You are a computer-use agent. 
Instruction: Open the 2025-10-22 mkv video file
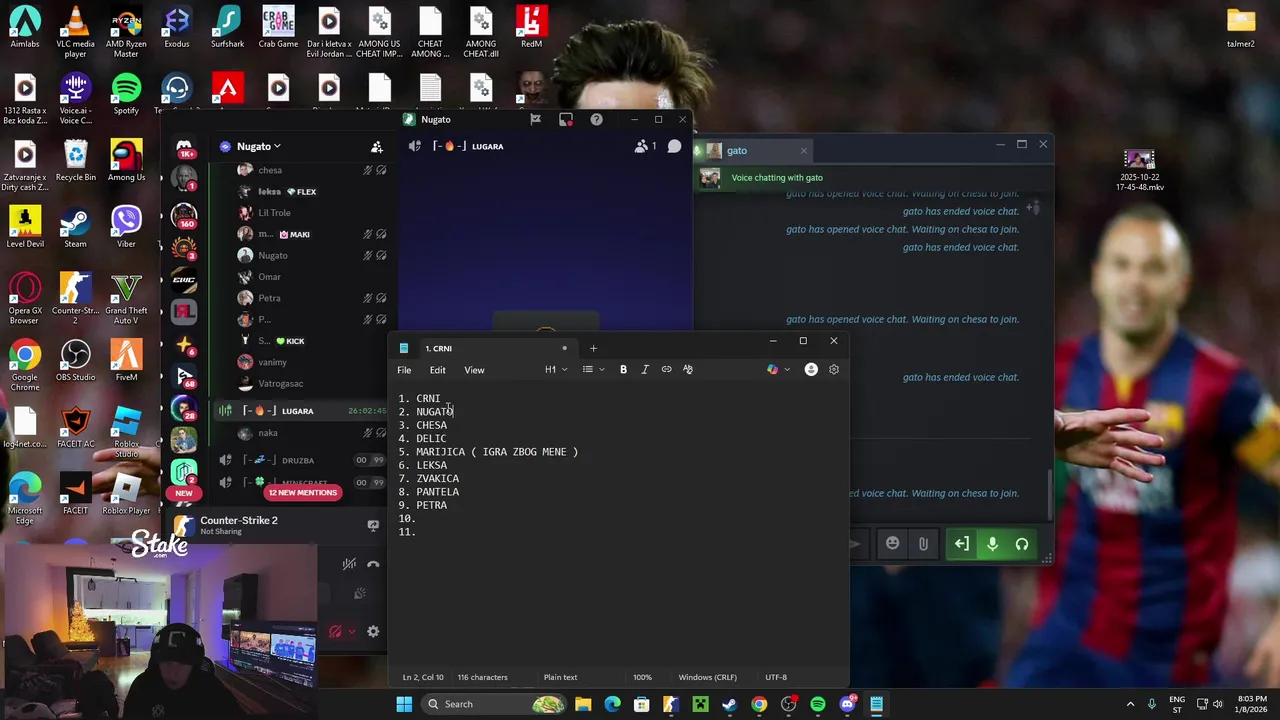pyautogui.click(x=1140, y=170)
